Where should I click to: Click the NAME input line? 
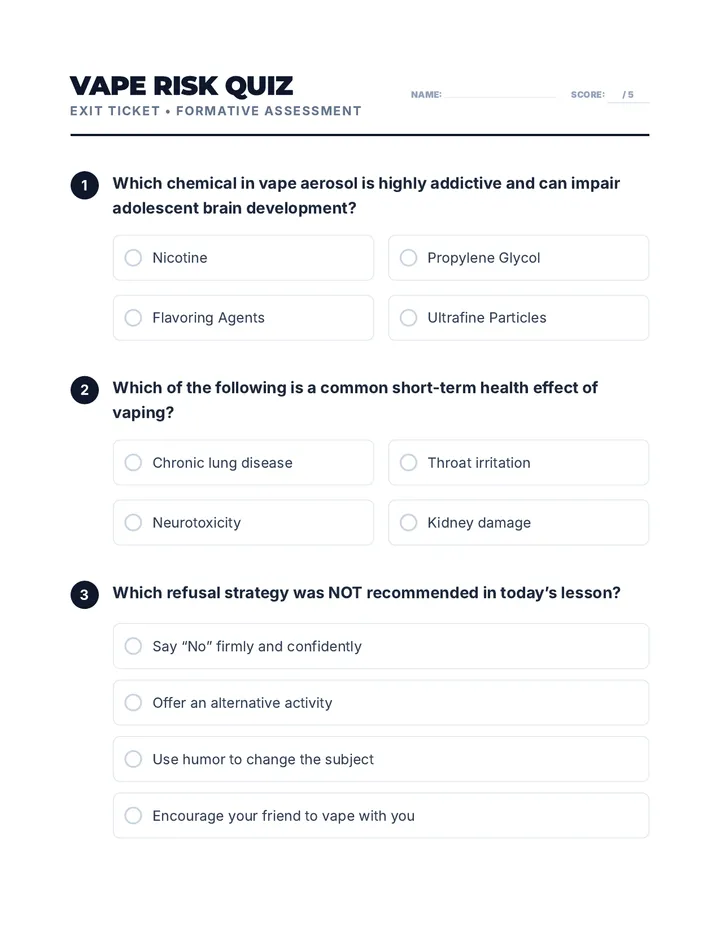[x=499, y=95]
